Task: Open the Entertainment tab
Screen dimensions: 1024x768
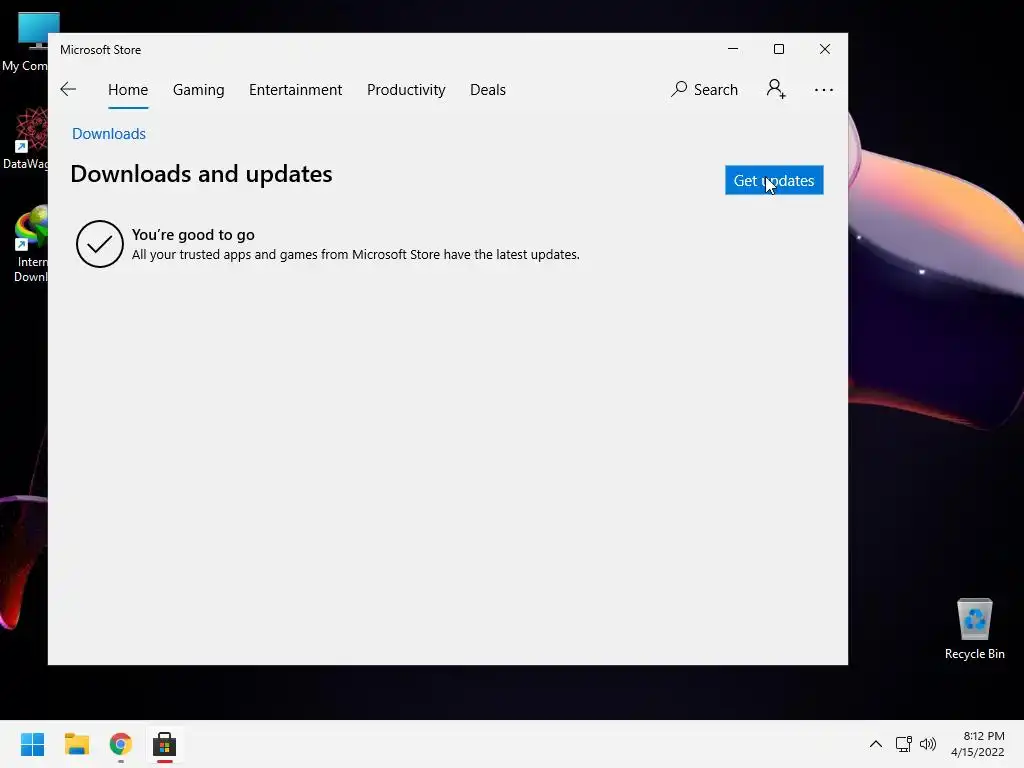Action: click(295, 89)
